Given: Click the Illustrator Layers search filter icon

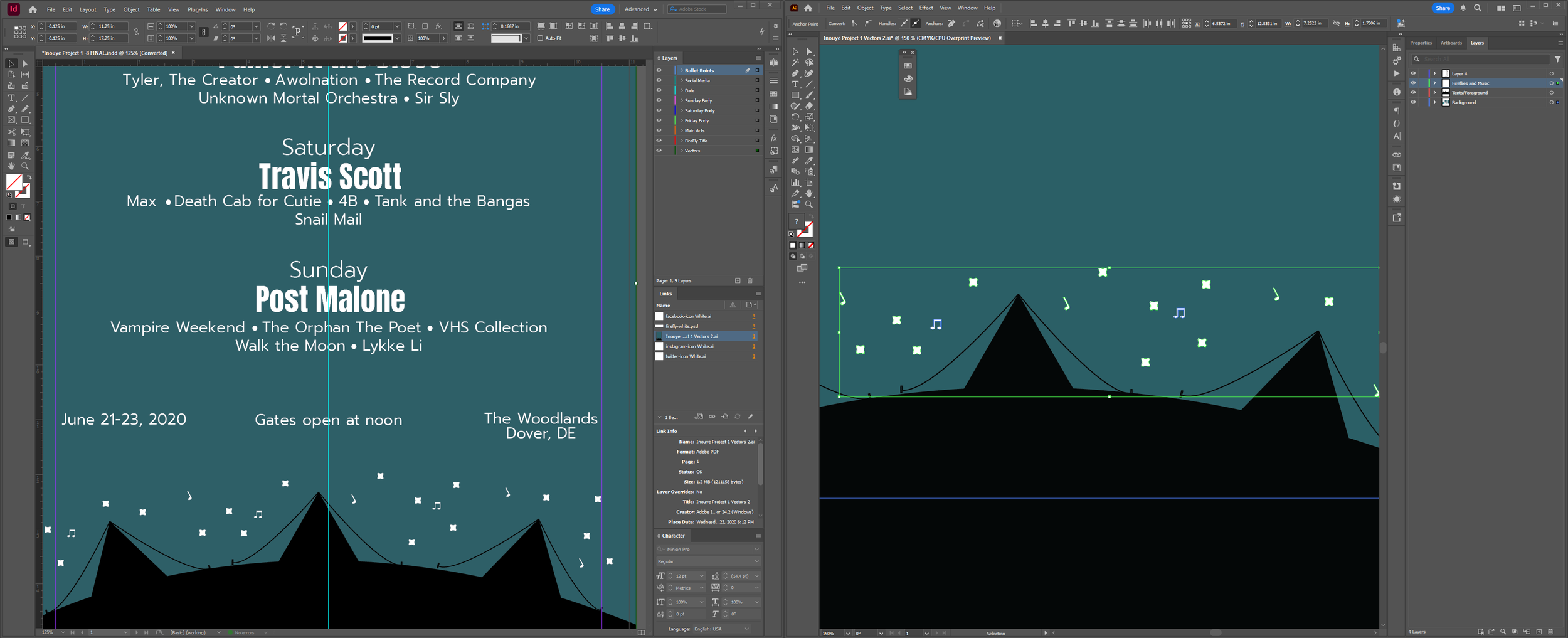Looking at the screenshot, I should 1557,59.
